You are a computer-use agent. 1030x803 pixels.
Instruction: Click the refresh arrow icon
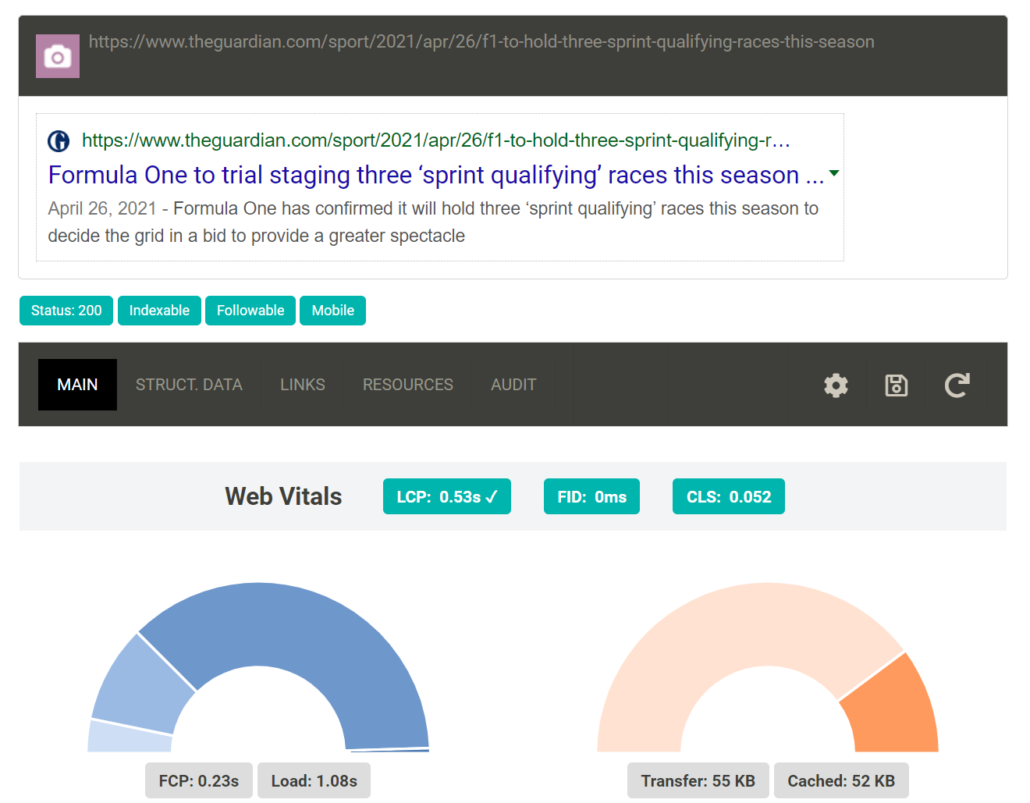pyautogui.click(x=957, y=385)
